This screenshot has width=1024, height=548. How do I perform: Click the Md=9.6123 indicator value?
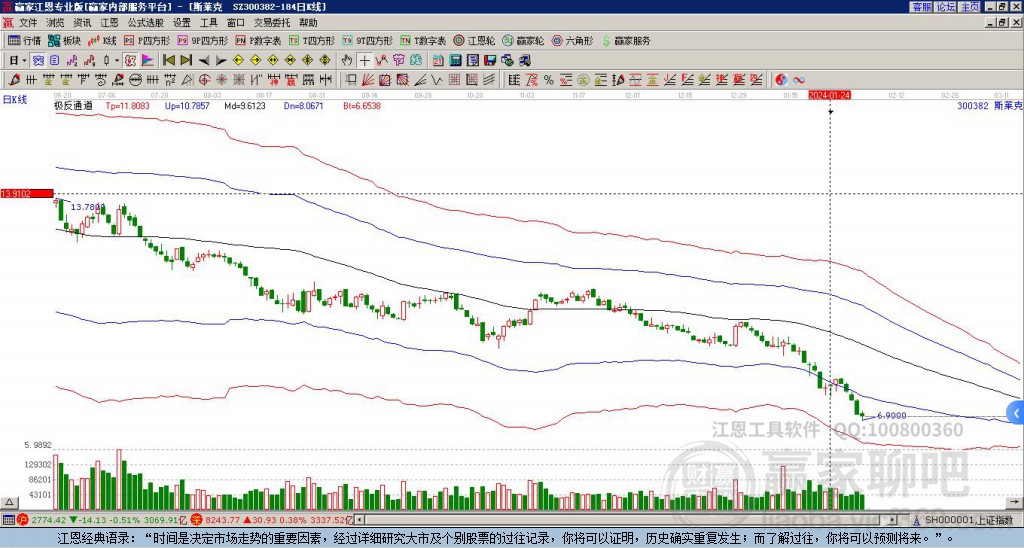[x=245, y=105]
